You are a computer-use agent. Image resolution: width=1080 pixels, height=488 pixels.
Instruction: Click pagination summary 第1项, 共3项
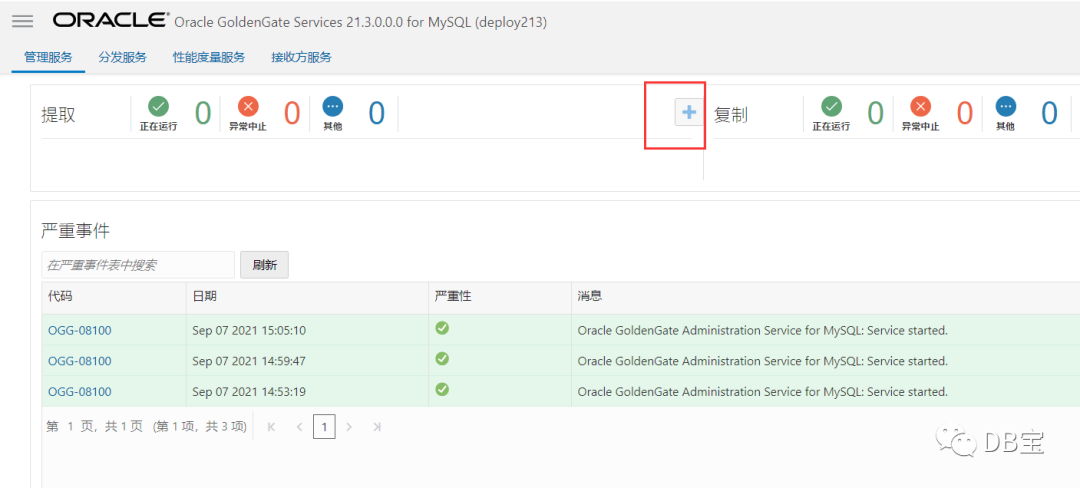pos(200,427)
